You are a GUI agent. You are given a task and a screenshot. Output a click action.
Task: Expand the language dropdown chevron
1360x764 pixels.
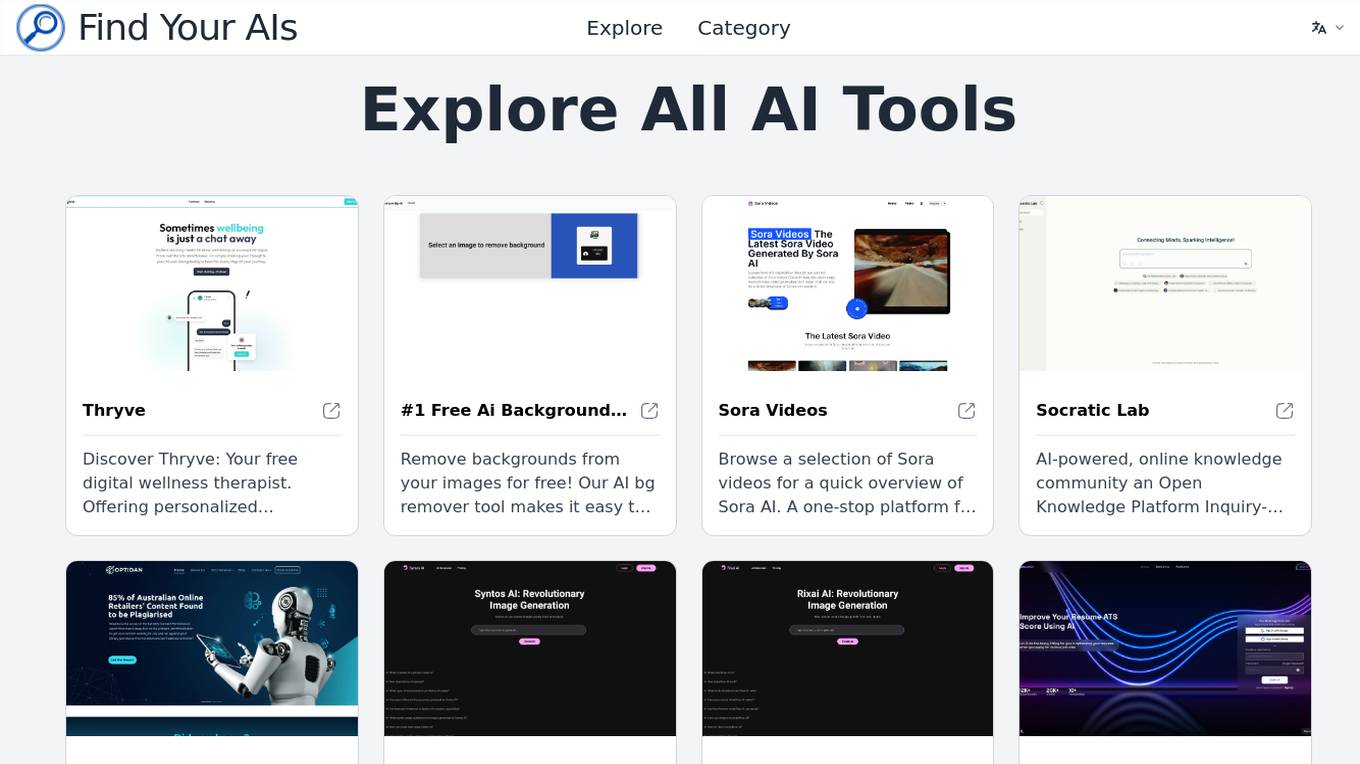(1340, 28)
